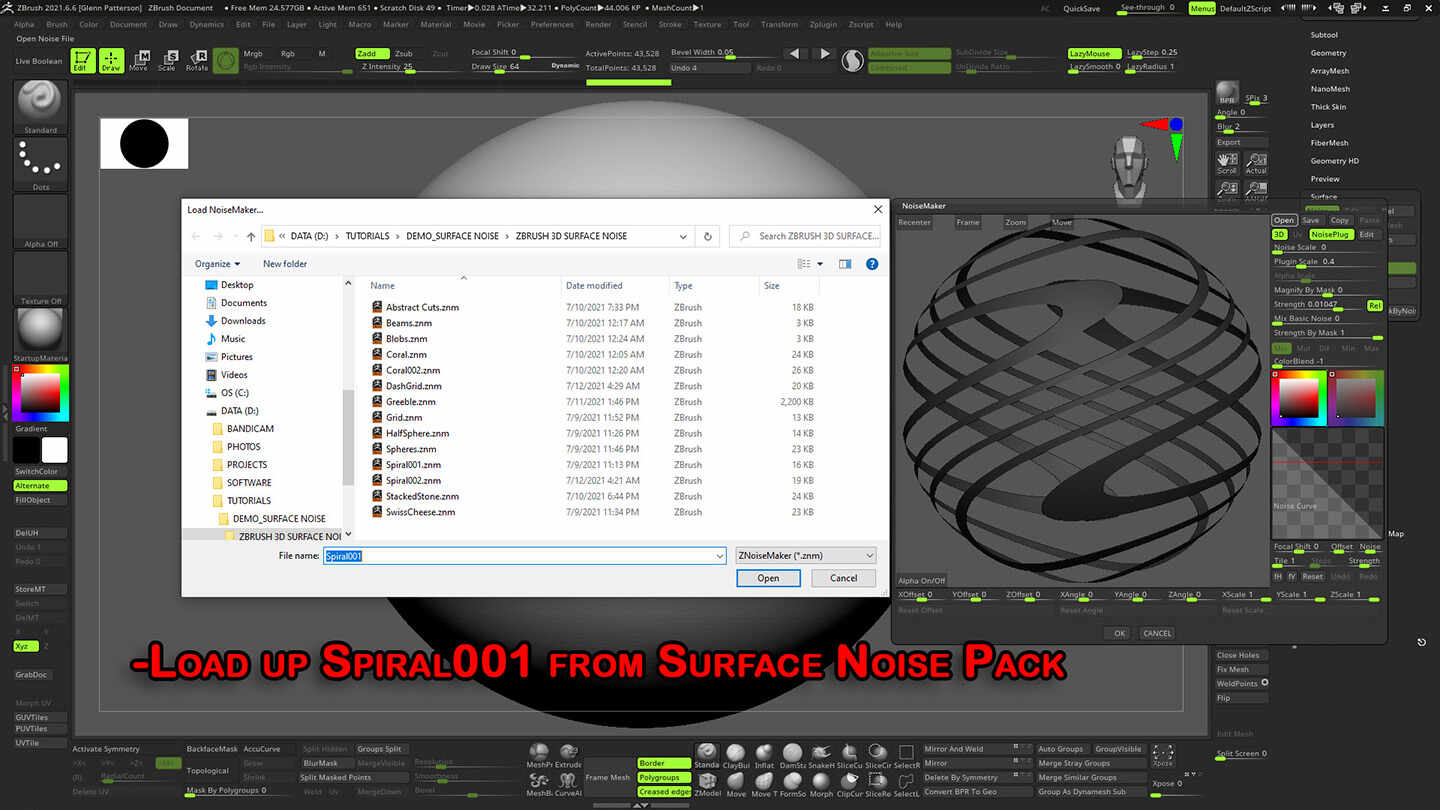Disable the Polygroups display toggle
The height and width of the screenshot is (810, 1440).
pos(664,777)
